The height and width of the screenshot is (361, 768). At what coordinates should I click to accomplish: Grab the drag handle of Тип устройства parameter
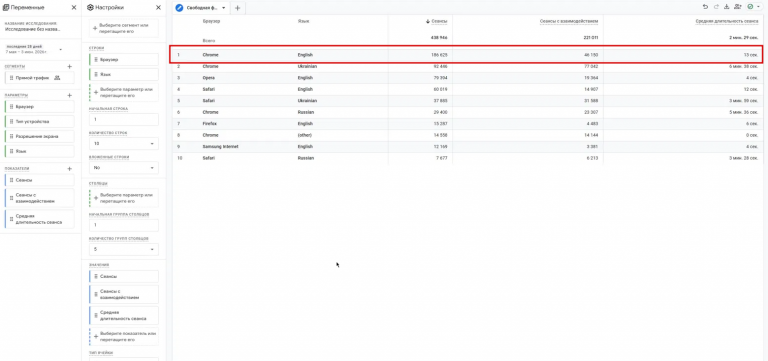(x=11, y=121)
